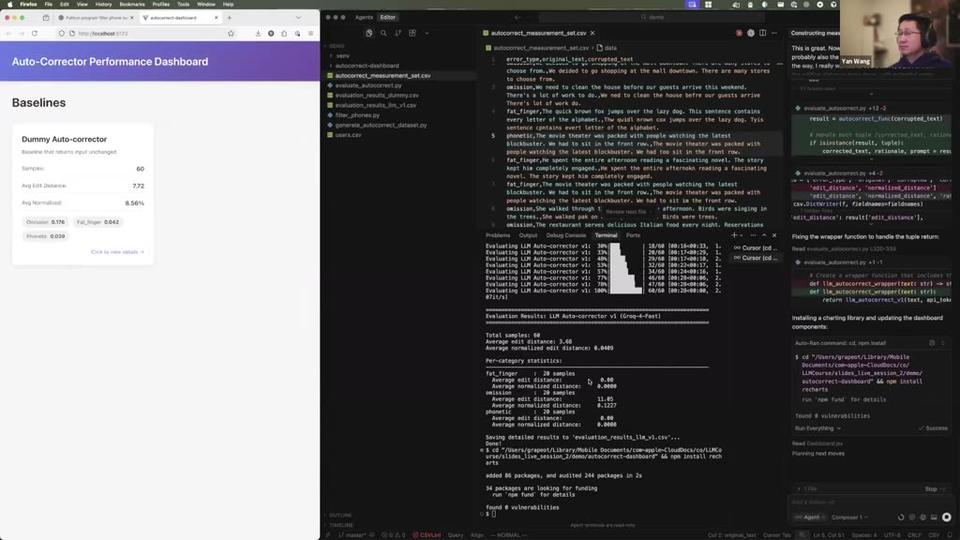Image resolution: width=960 pixels, height=540 pixels.
Task: Open Run Everything dropdown
Action: pos(818,429)
